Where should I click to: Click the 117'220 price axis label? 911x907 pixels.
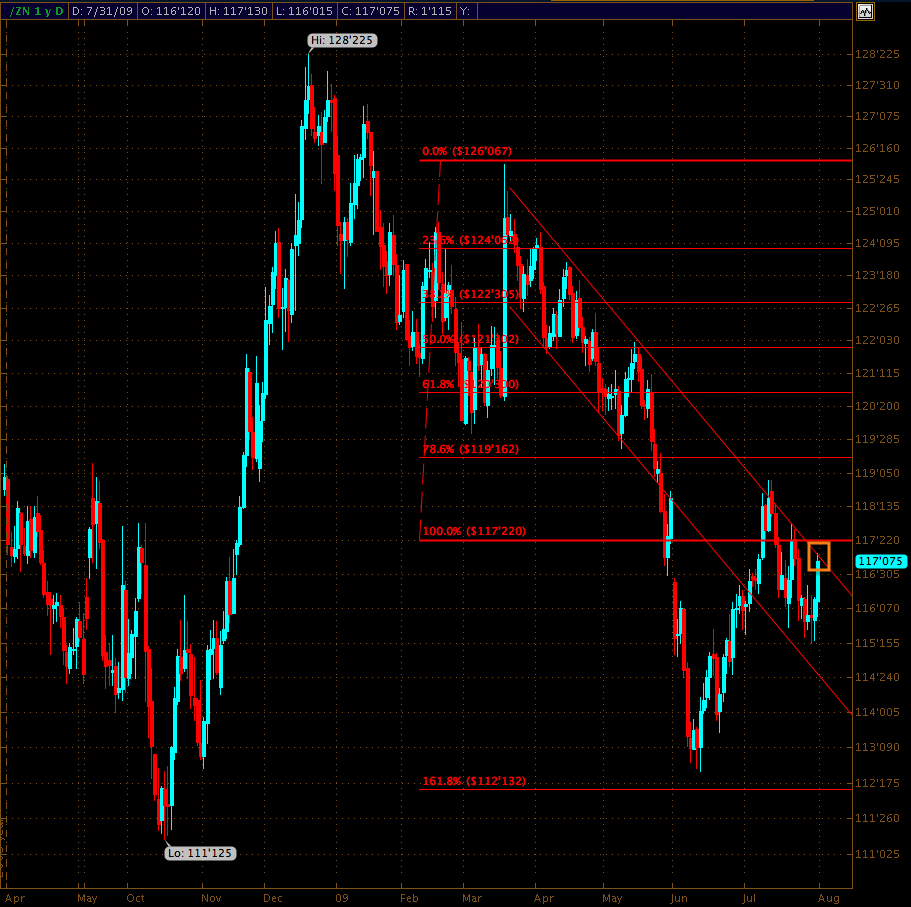tap(877, 540)
